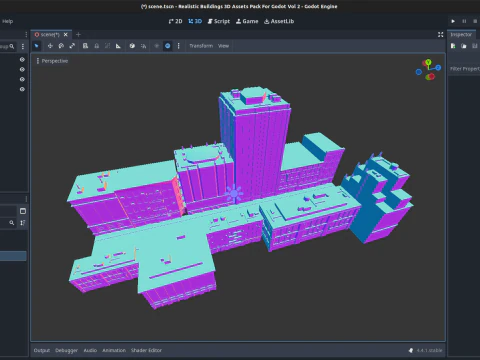Open the FileSystem sort files icon
The height and width of the screenshot is (360, 480).
point(23,223)
